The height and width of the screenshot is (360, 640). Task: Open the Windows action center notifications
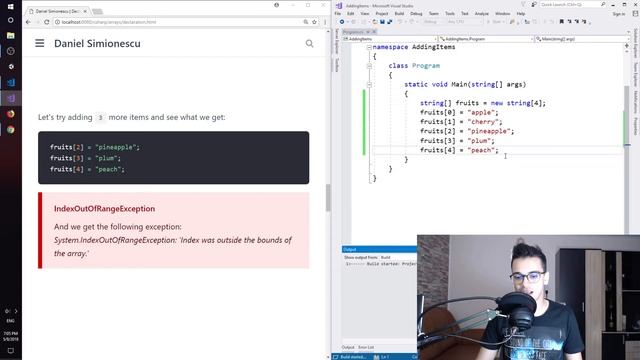11,351
